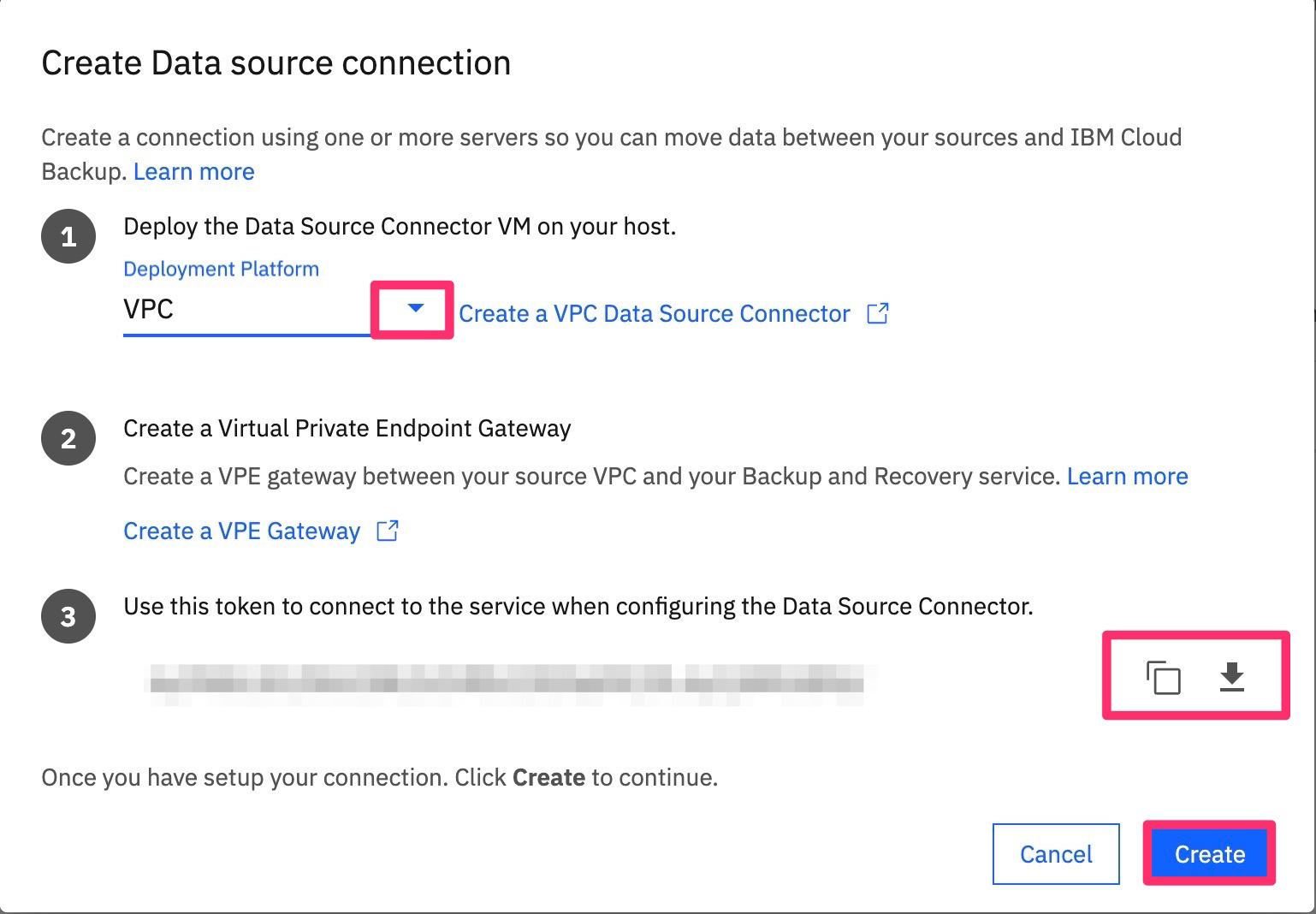The height and width of the screenshot is (914, 1316).
Task: Click the Create Data source connection heading
Action: click(x=276, y=63)
